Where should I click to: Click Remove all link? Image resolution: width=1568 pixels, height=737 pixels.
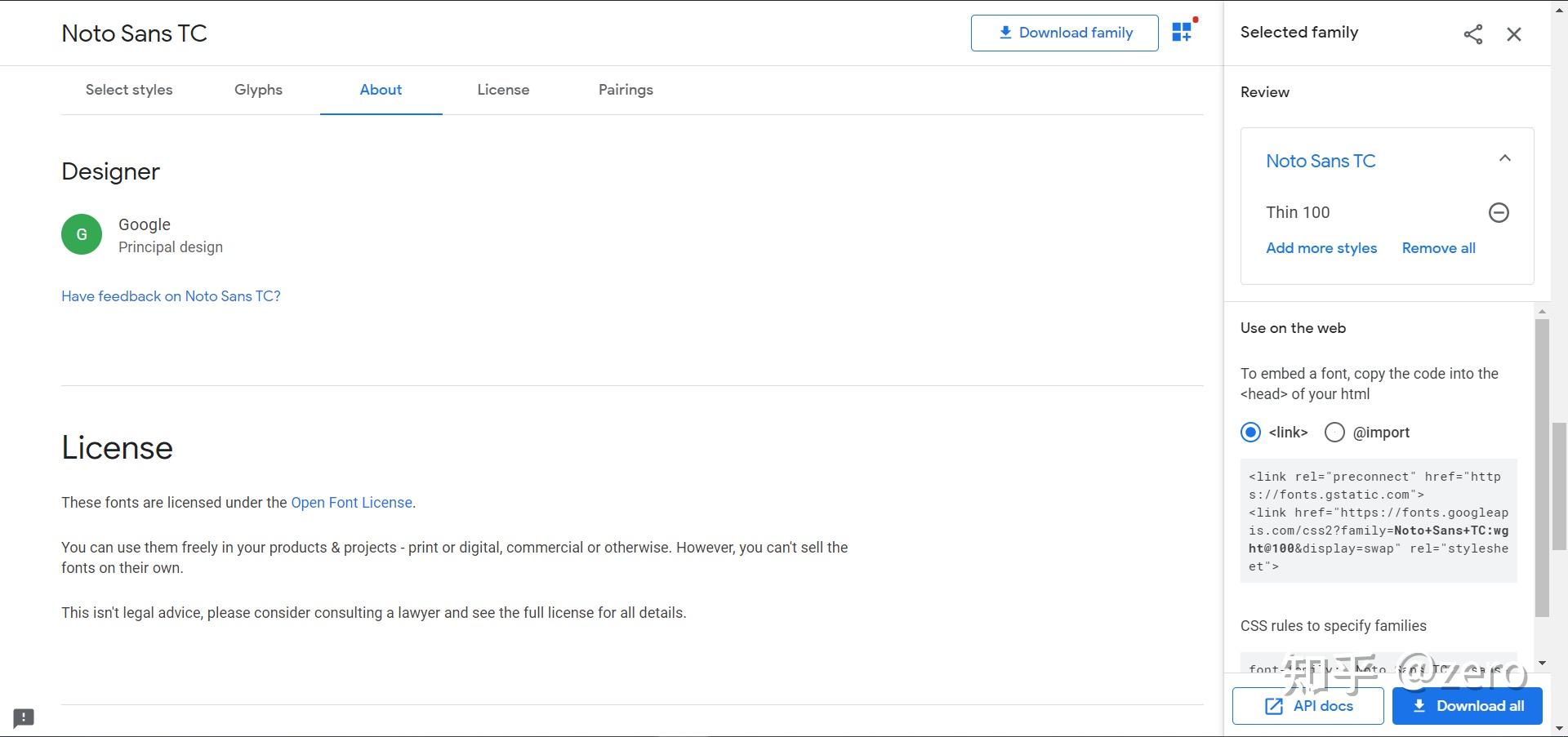pyautogui.click(x=1438, y=248)
